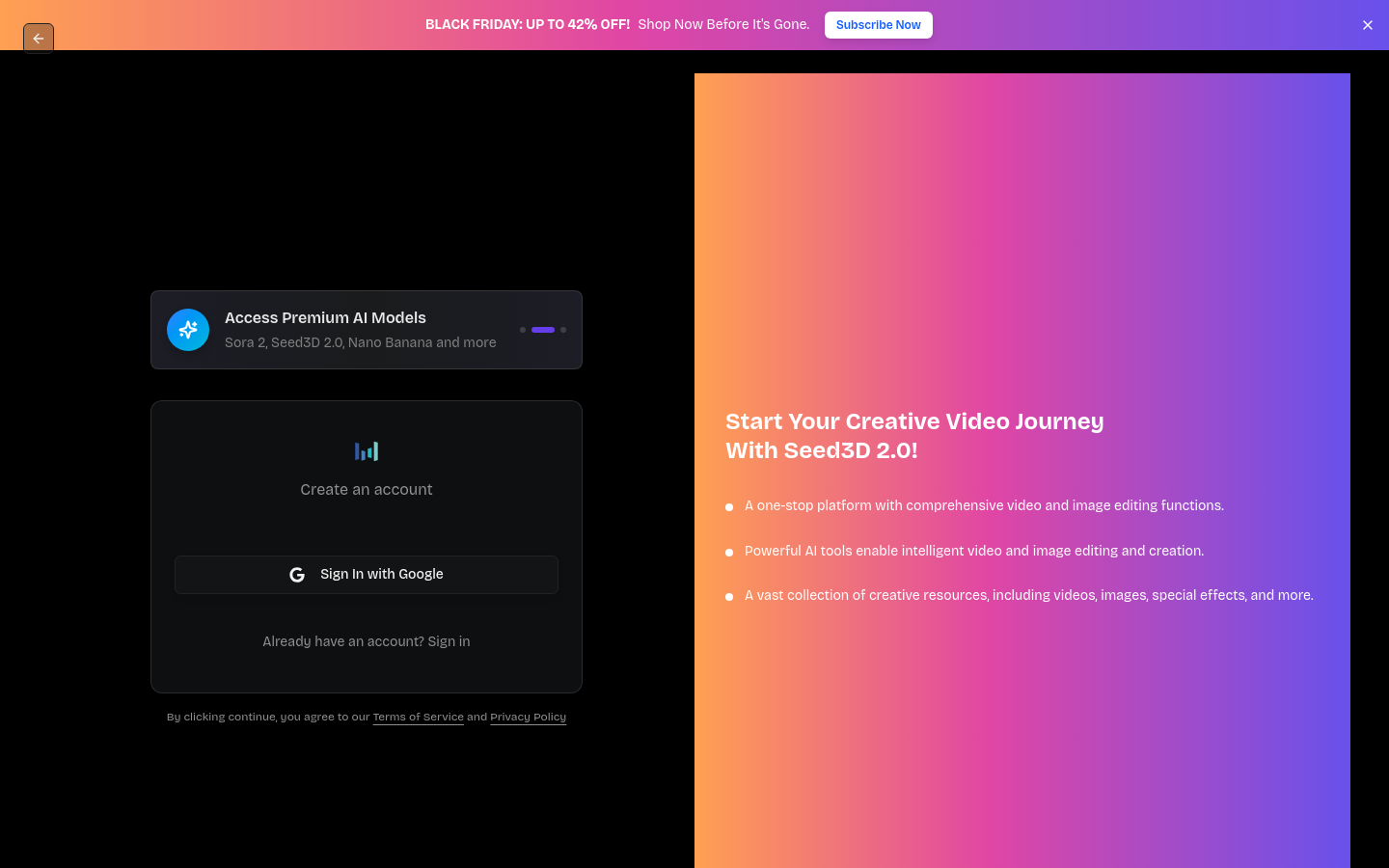Click the Access Premium AI Models heading
The width and height of the screenshot is (1389, 868).
pyautogui.click(x=325, y=317)
